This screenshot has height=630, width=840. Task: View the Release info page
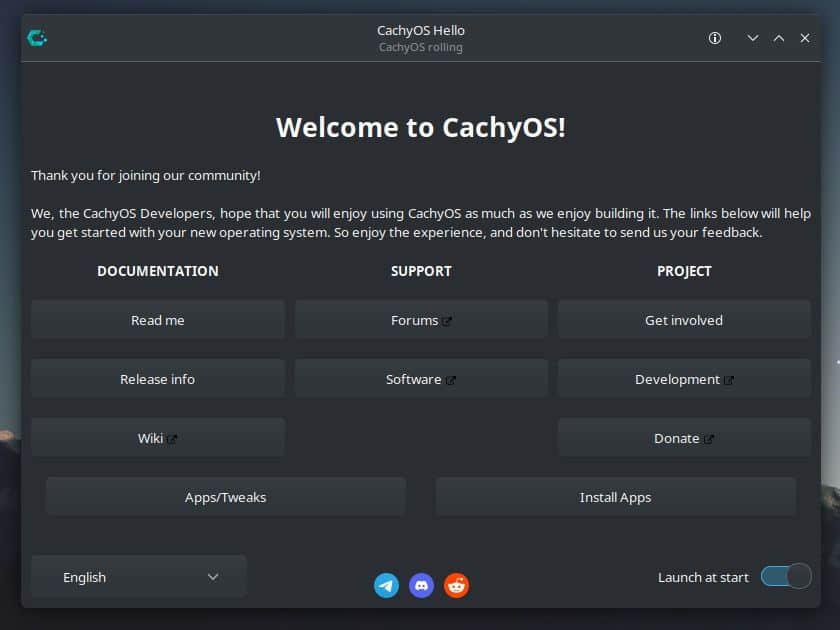(158, 379)
